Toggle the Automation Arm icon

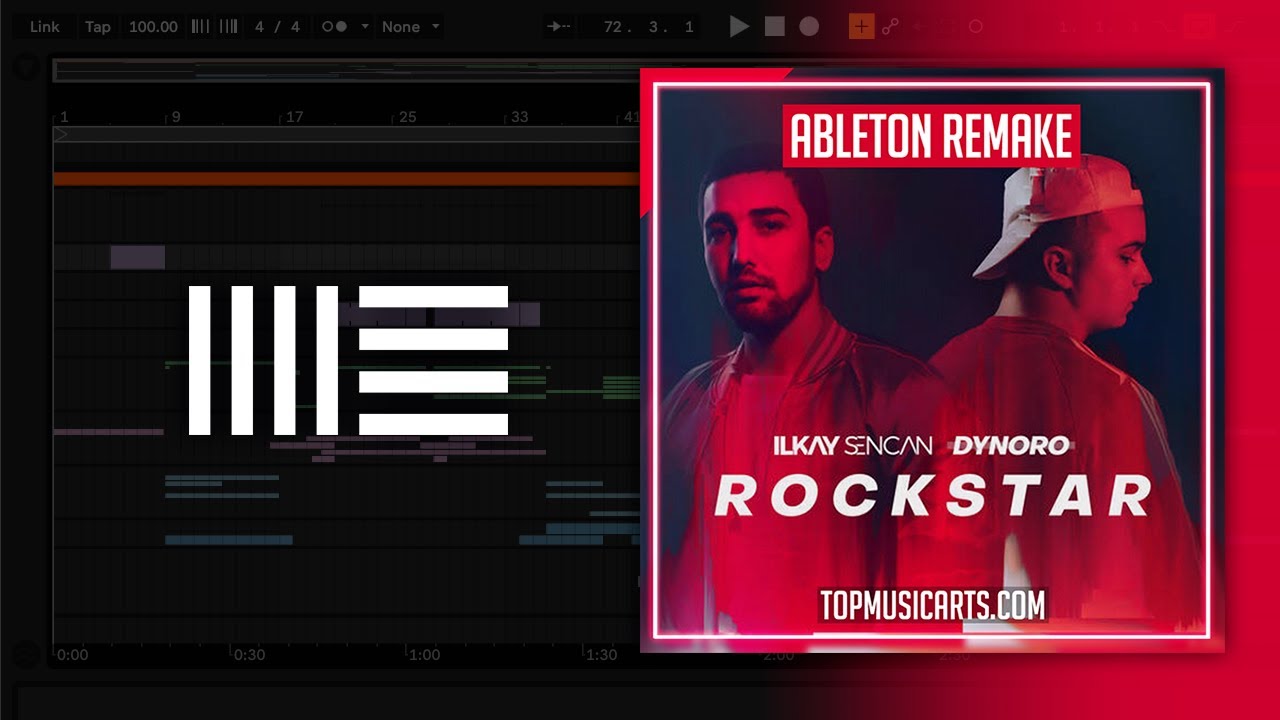(891, 27)
